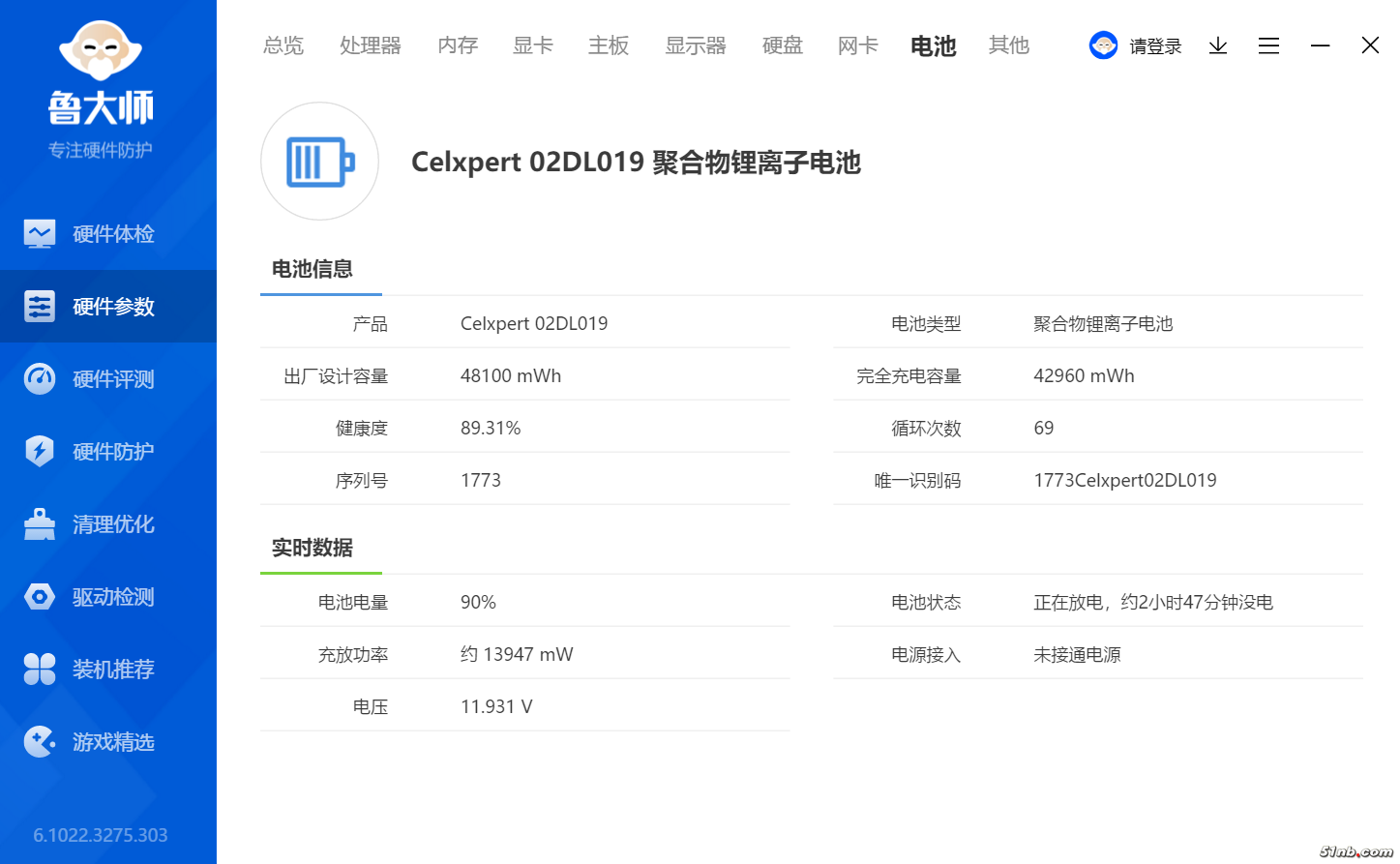This screenshot has width=1400, height=864.
Task: Open 硬件体检 sidebar icon
Action: tap(40, 234)
